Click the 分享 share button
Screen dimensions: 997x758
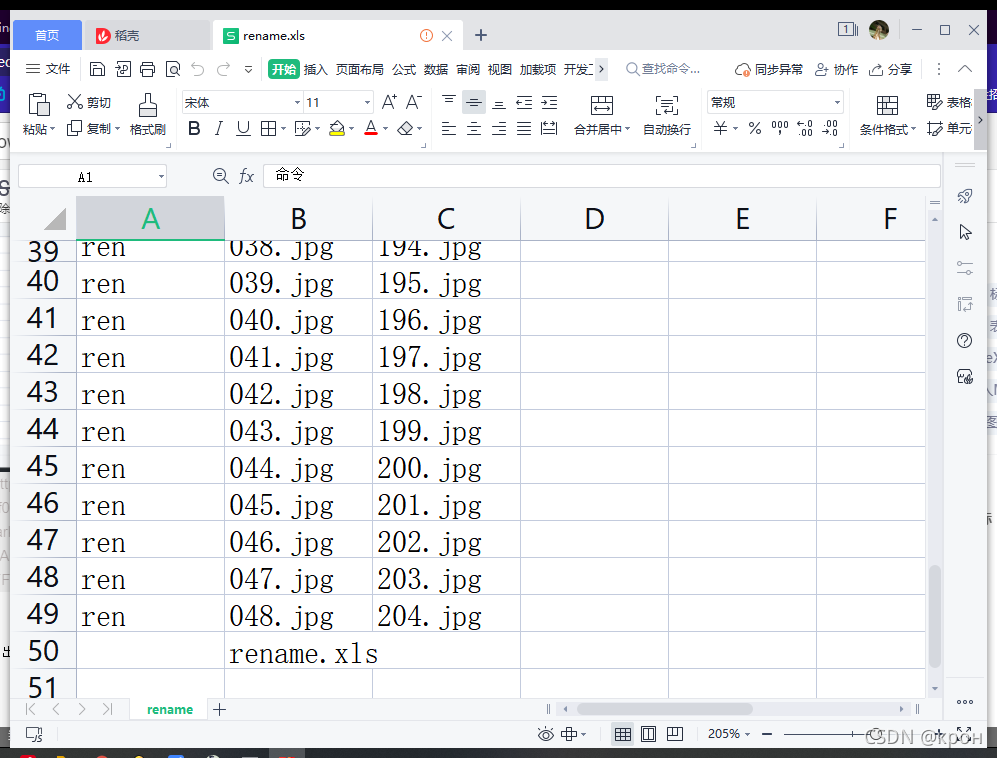tap(891, 69)
